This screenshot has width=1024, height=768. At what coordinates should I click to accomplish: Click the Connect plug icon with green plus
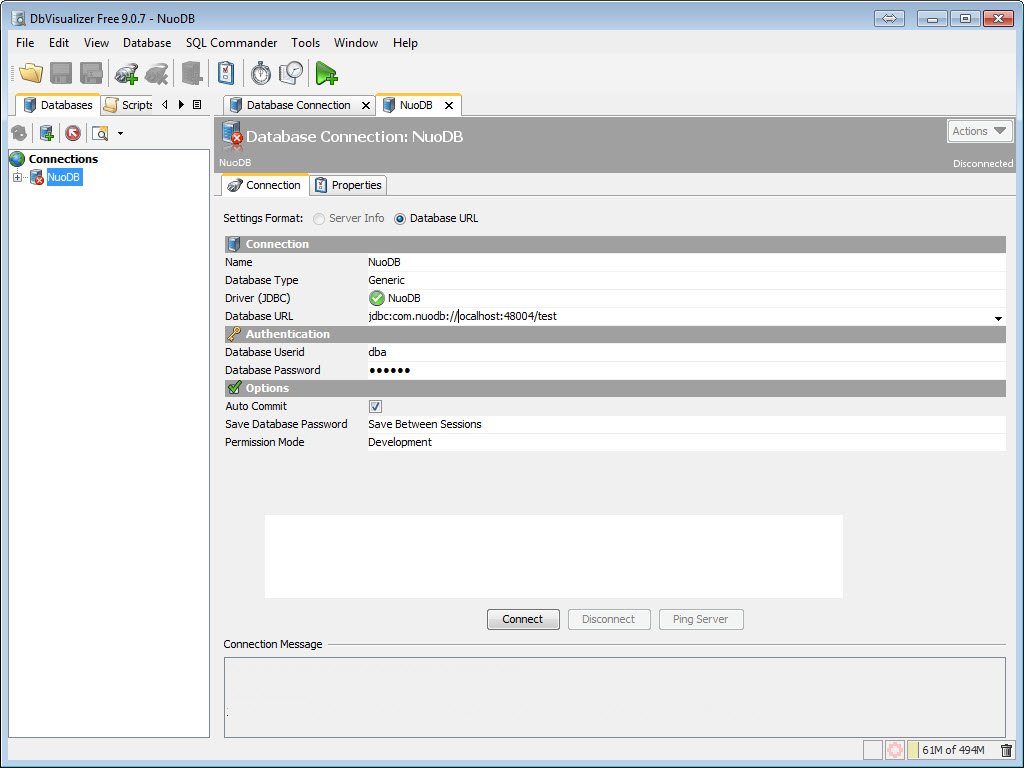click(126, 73)
